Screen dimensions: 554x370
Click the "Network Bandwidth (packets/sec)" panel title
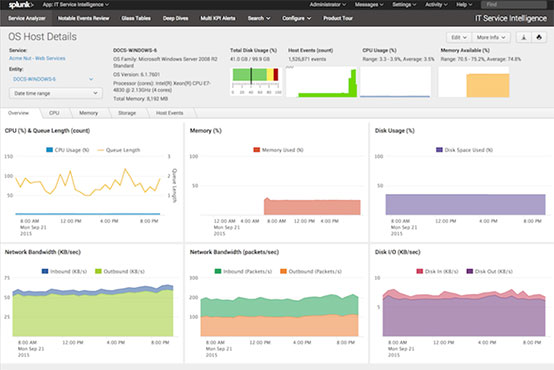click(234, 252)
